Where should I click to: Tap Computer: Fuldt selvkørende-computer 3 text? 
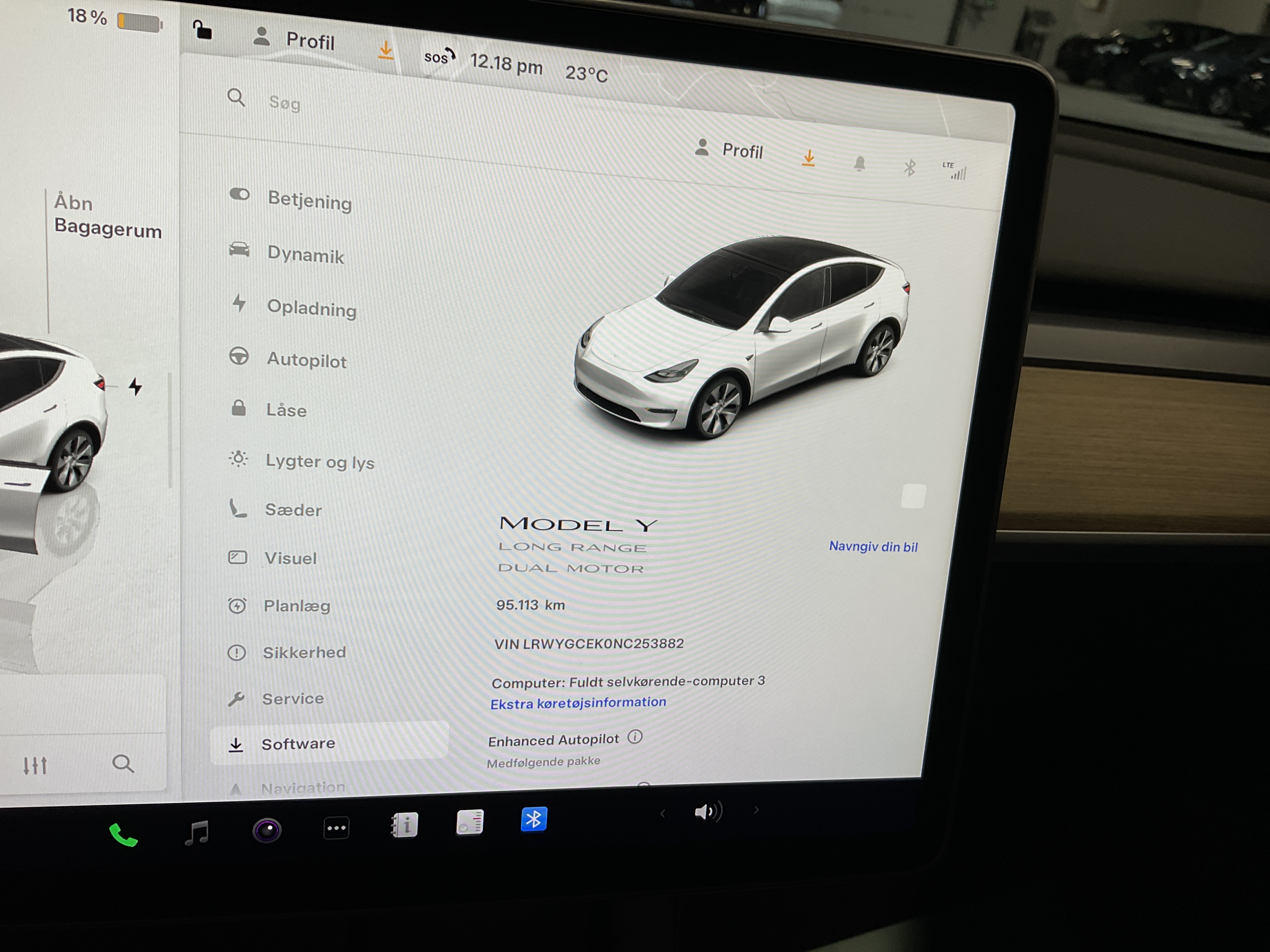click(628, 682)
